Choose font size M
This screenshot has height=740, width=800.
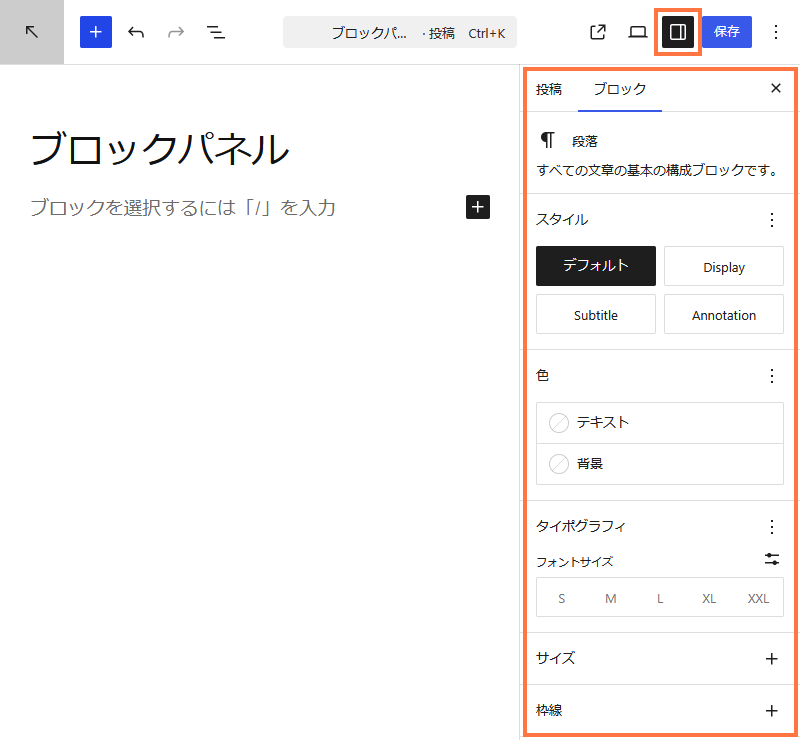tap(610, 598)
